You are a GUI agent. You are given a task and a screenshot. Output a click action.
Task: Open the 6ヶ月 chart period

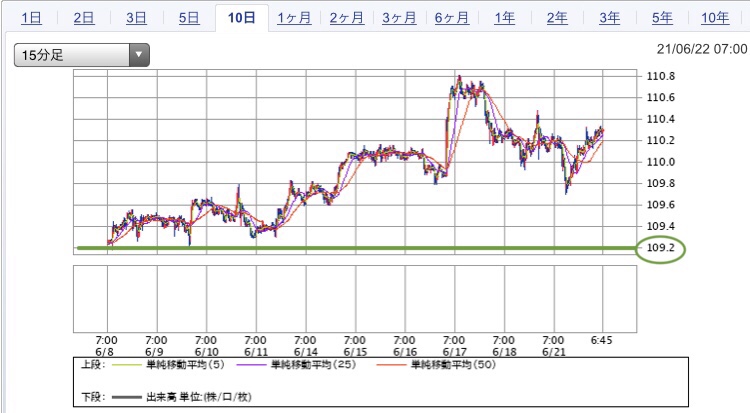tap(452, 18)
